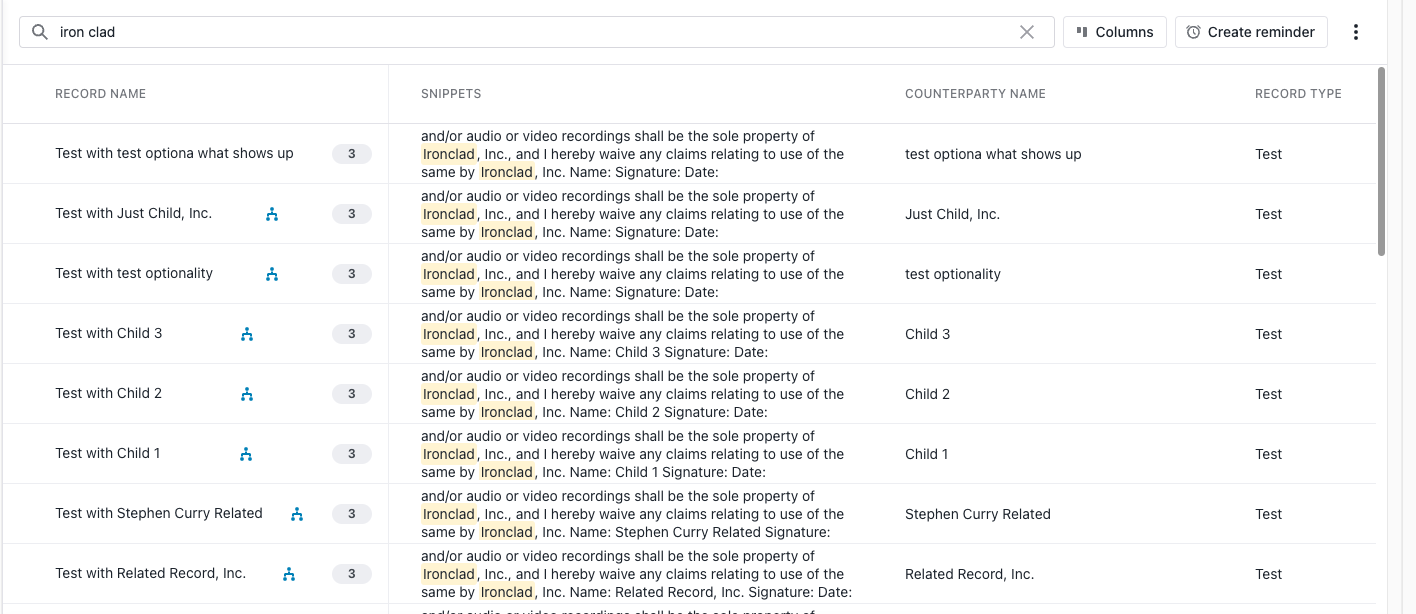Viewport: 1416px width, 614px height.
Task: Click record type "Test" in the Child 1 row
Action: point(1269,454)
